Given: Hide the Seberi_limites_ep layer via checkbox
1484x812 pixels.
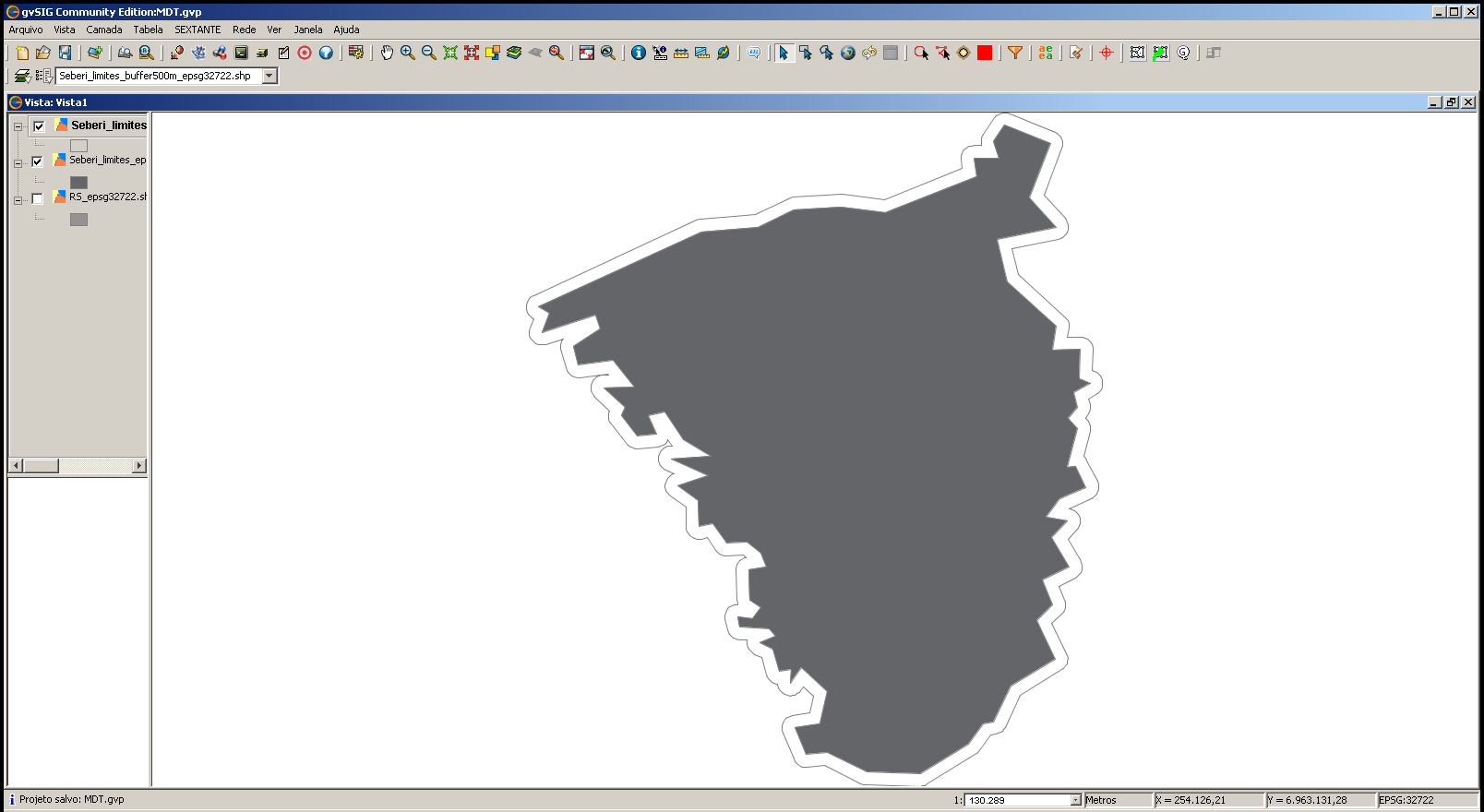Looking at the screenshot, I should [x=37, y=161].
